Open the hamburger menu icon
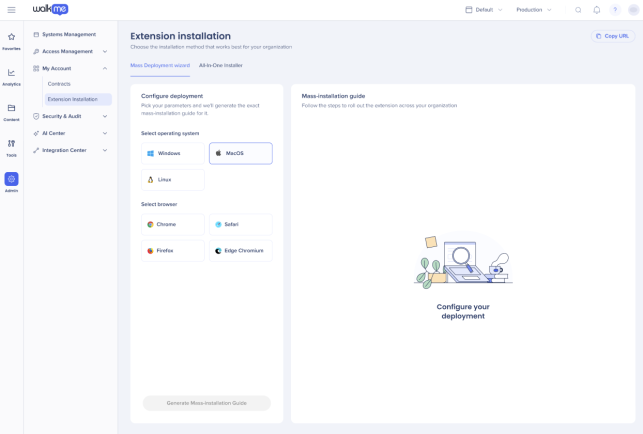Screen dimensions: 643x434 click(11, 10)
